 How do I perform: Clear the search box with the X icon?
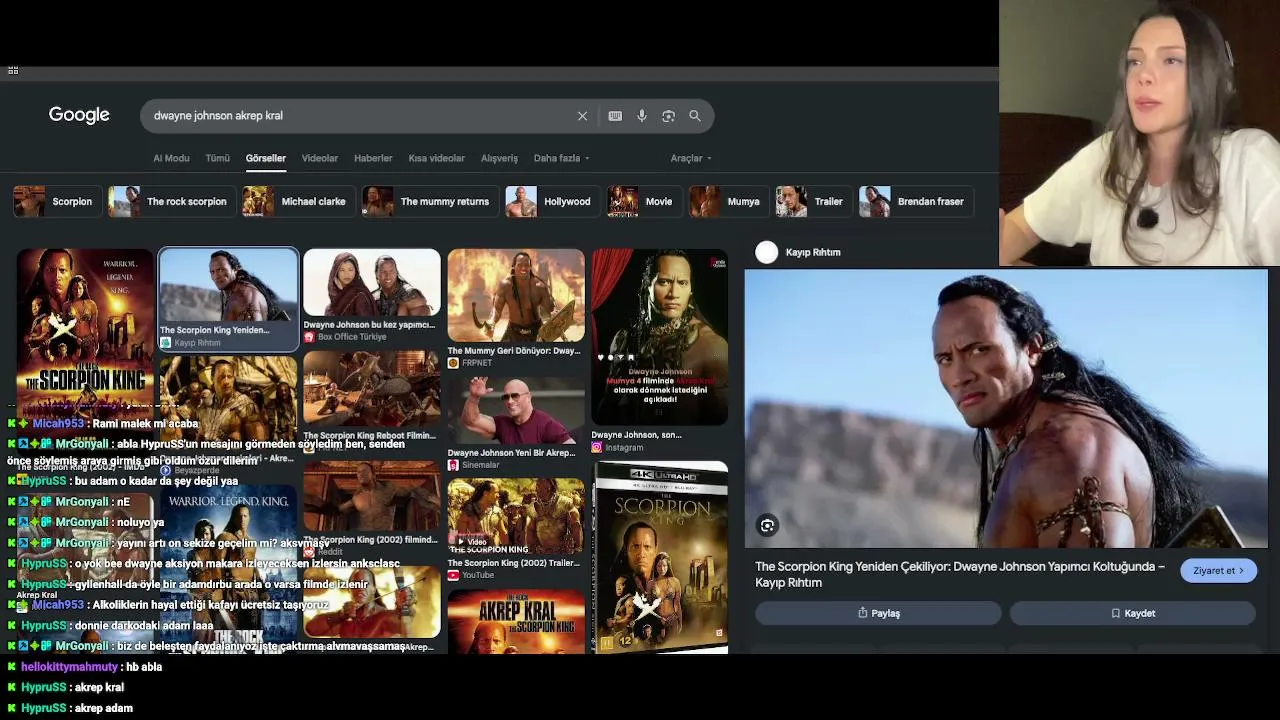pos(582,116)
